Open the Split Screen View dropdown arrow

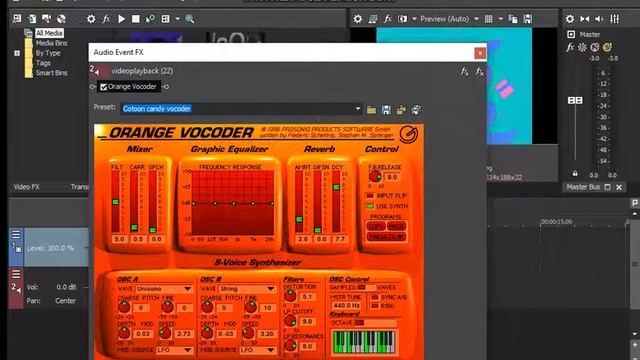[x=414, y=19]
